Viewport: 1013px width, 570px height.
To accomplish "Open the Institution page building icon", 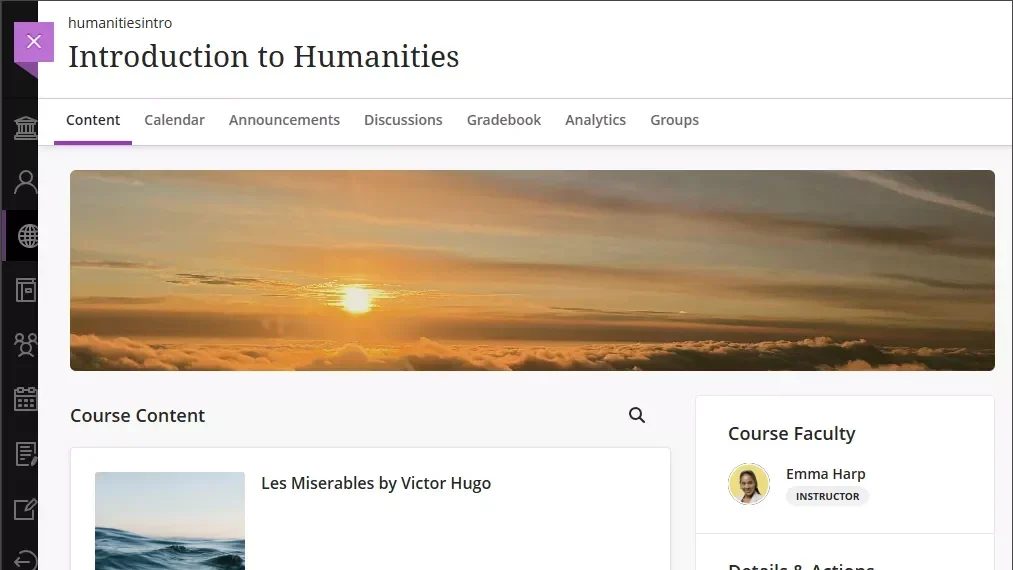I will [25, 128].
